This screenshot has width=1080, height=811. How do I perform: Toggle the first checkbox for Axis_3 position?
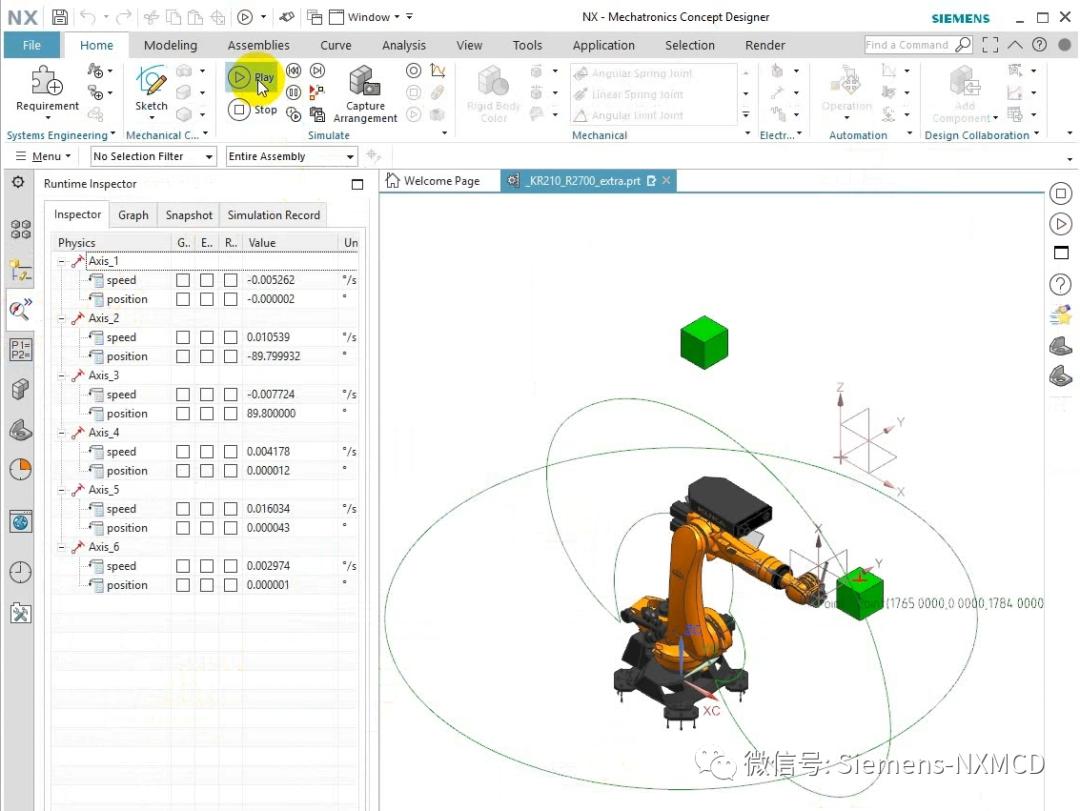click(183, 414)
